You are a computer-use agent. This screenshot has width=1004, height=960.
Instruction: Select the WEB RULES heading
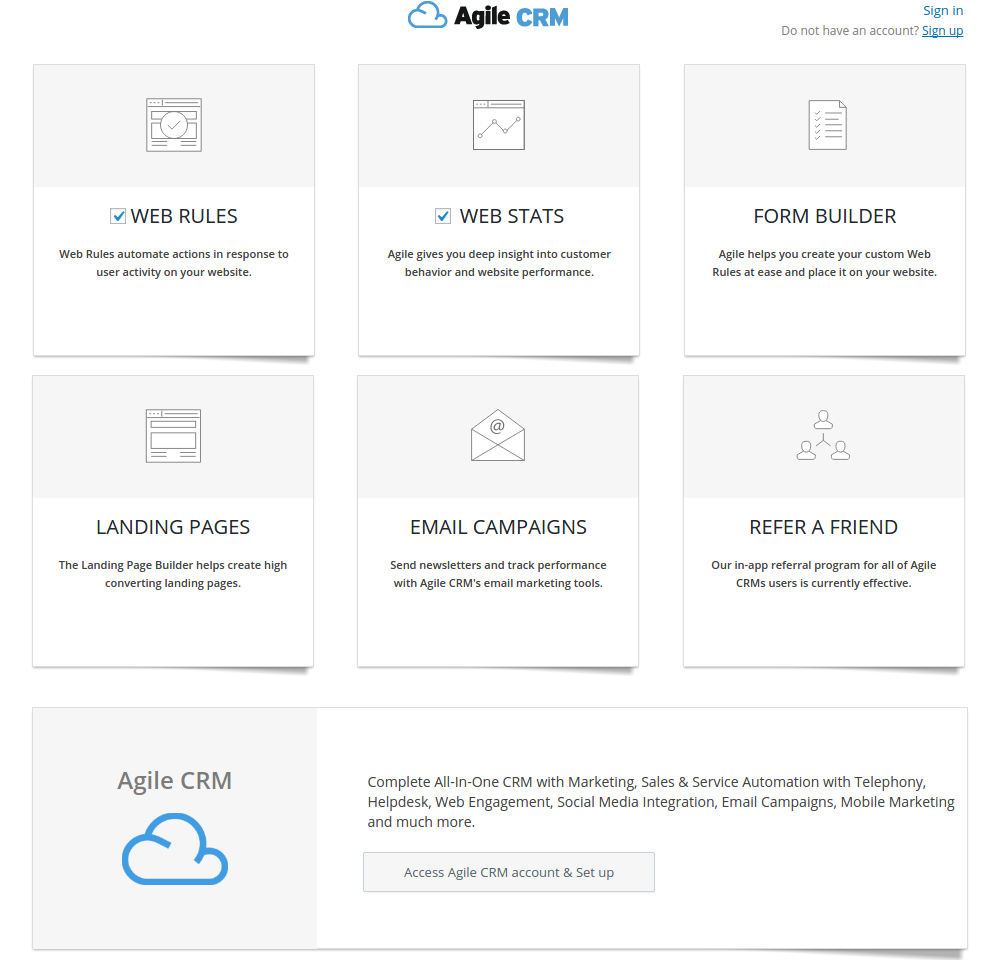click(x=184, y=216)
